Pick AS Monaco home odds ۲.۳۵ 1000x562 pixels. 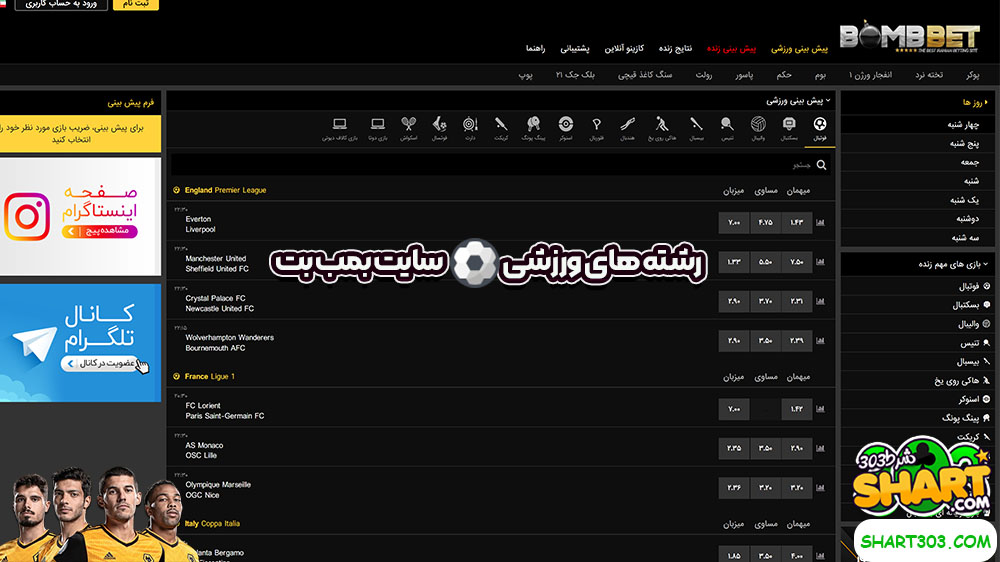[x=734, y=448]
